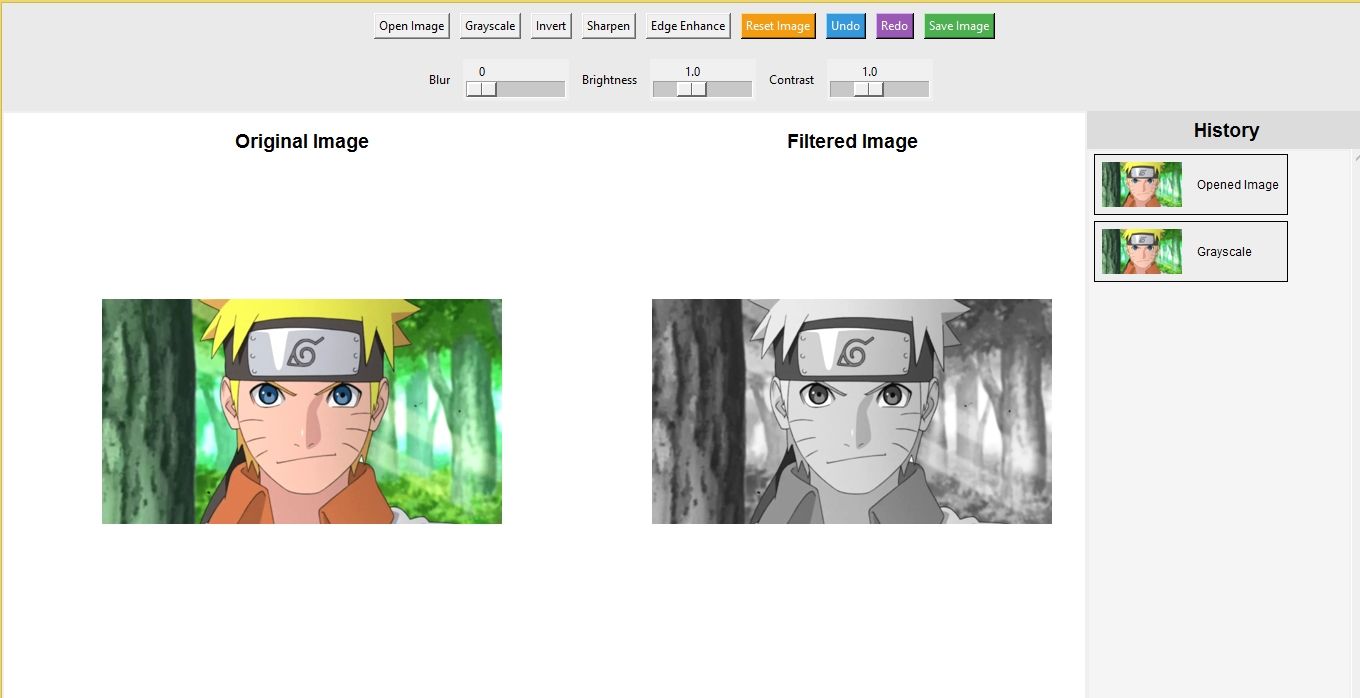This screenshot has height=698, width=1360.
Task: Click the filtered grayscale image preview
Action: coord(852,411)
